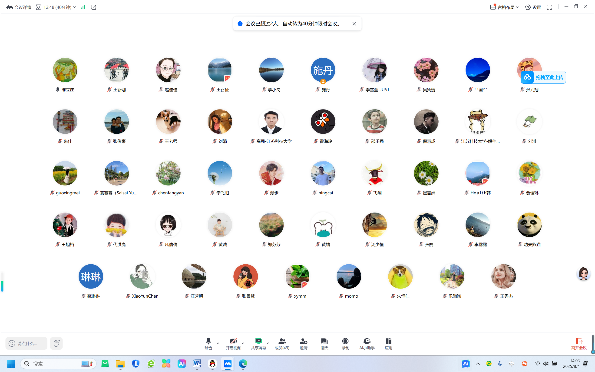The width and height of the screenshot is (595, 372).
Task: Open the layout view dropdown at top right
Action: (x=504, y=7)
